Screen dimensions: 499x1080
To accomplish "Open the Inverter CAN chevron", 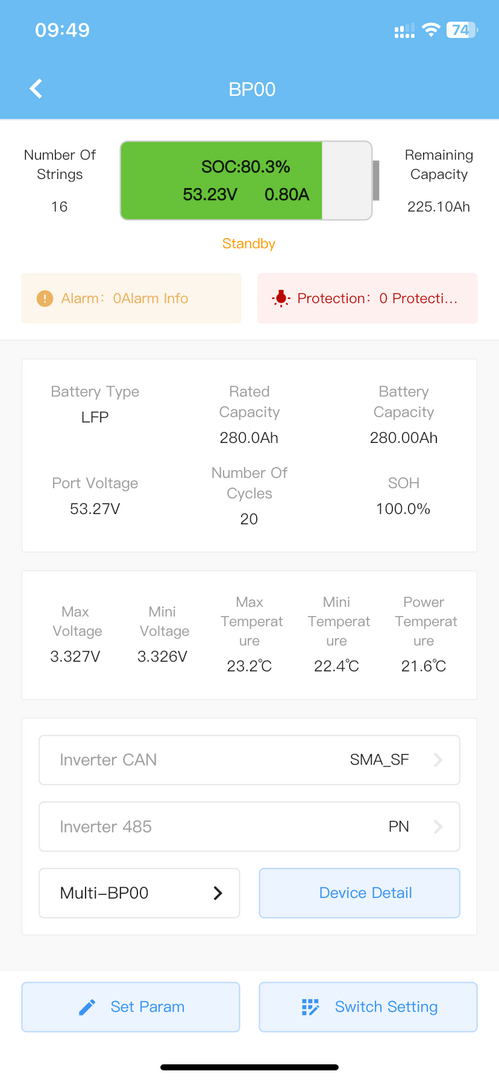I will tap(438, 760).
